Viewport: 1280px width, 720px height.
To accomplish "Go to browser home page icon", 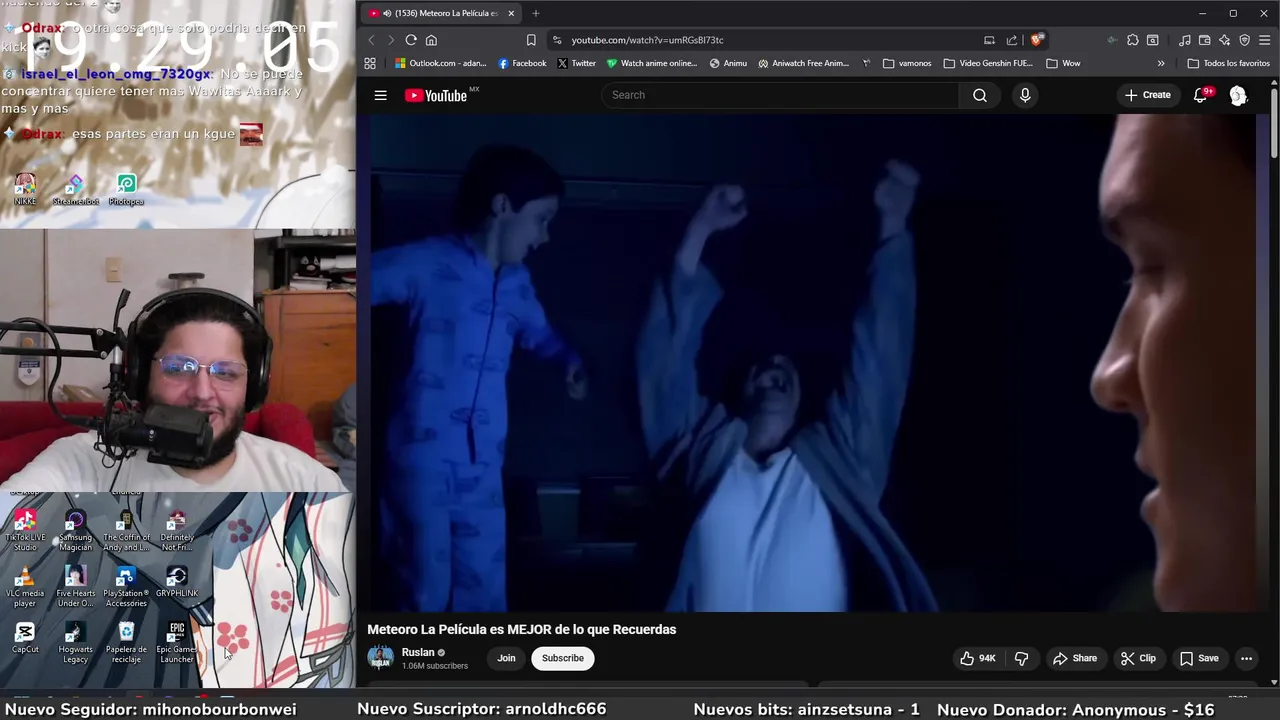I will coord(431,40).
